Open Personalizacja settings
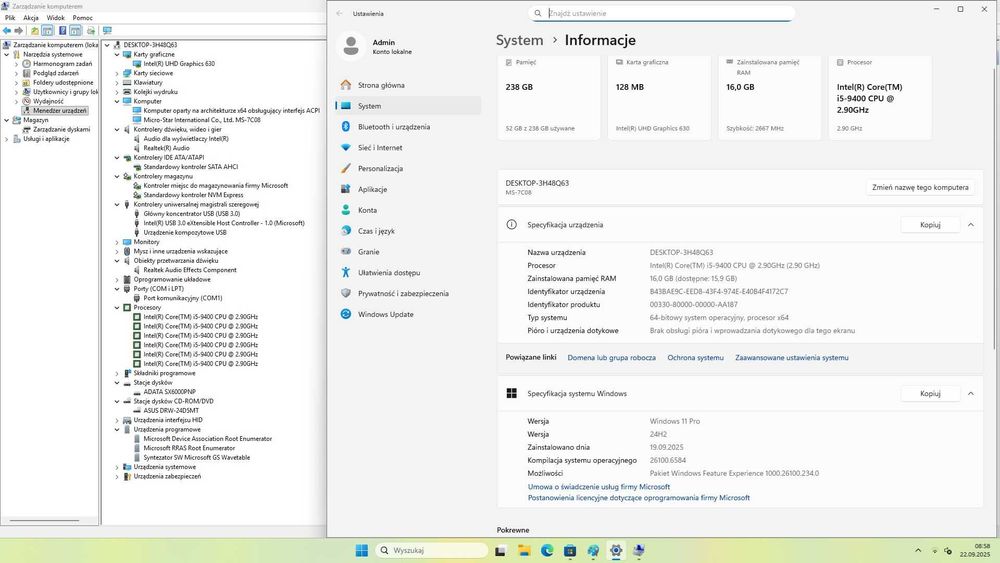Viewport: 1000px width, 563px height. click(x=408, y=169)
